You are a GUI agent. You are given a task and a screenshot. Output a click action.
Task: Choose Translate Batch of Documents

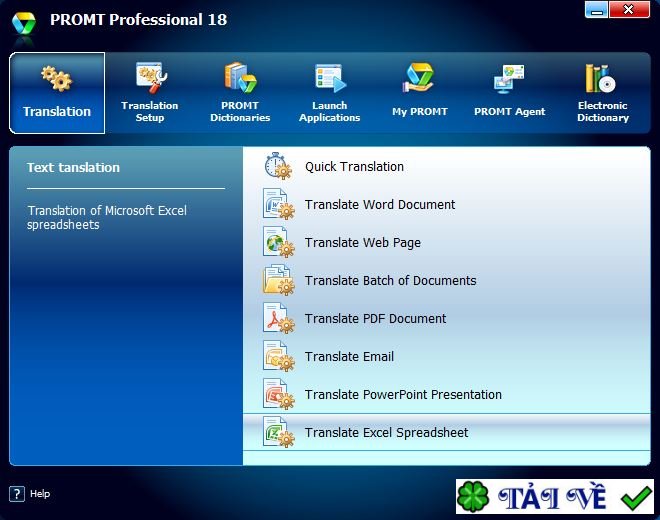(391, 280)
